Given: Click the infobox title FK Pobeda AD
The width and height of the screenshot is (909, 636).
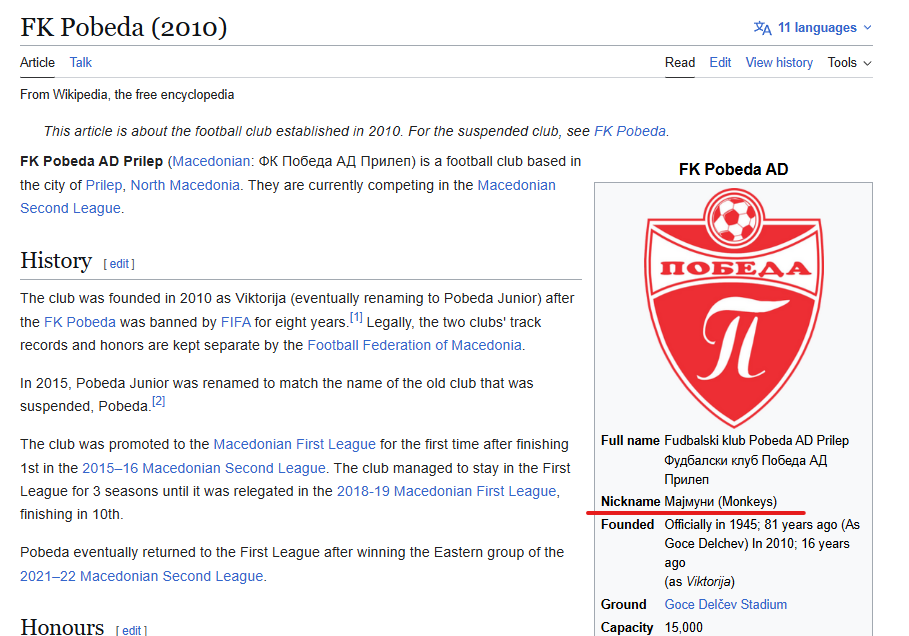Looking at the screenshot, I should pyautogui.click(x=733, y=169).
